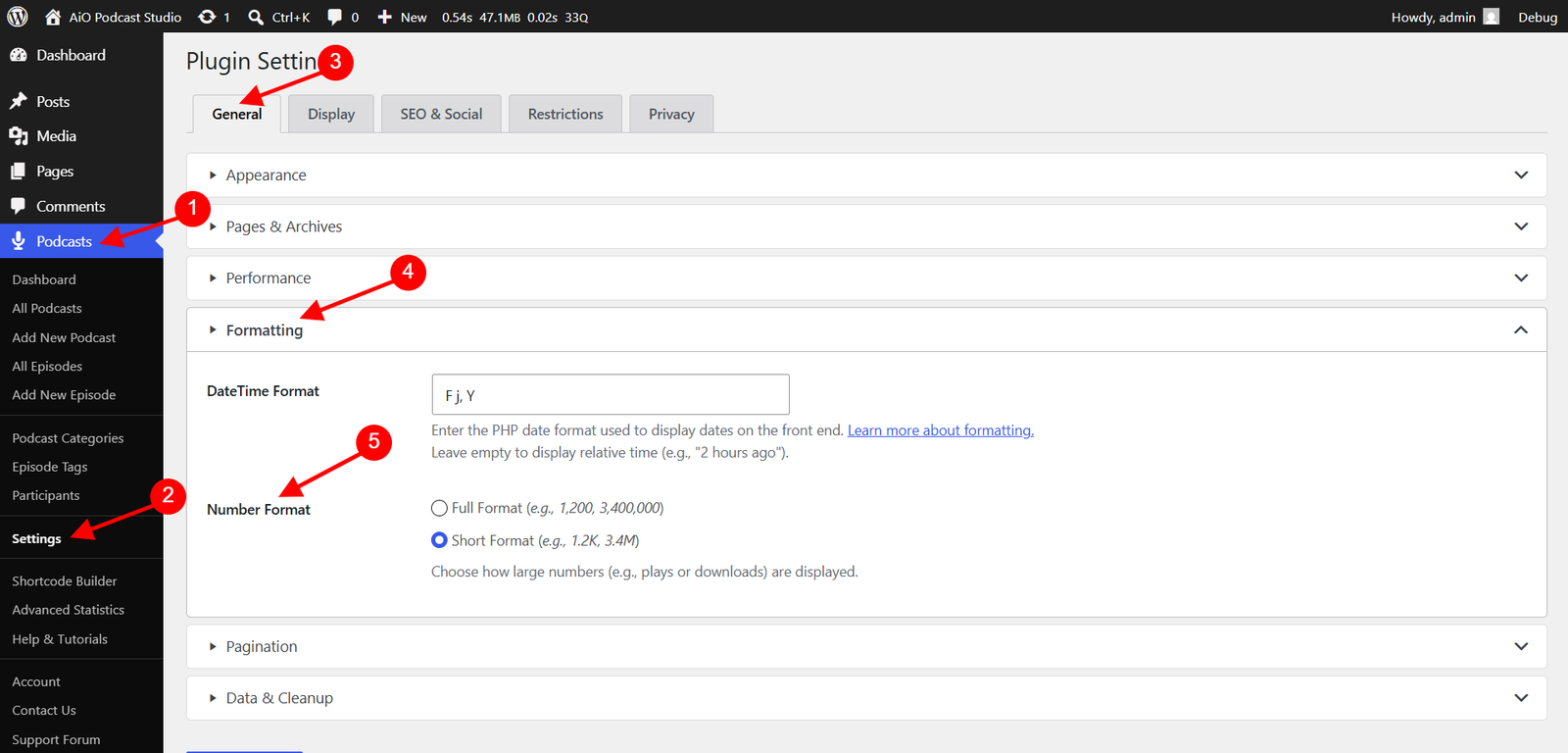1568x753 pixels.
Task: Click the comments bubble icon in the top bar
Action: tap(335, 17)
